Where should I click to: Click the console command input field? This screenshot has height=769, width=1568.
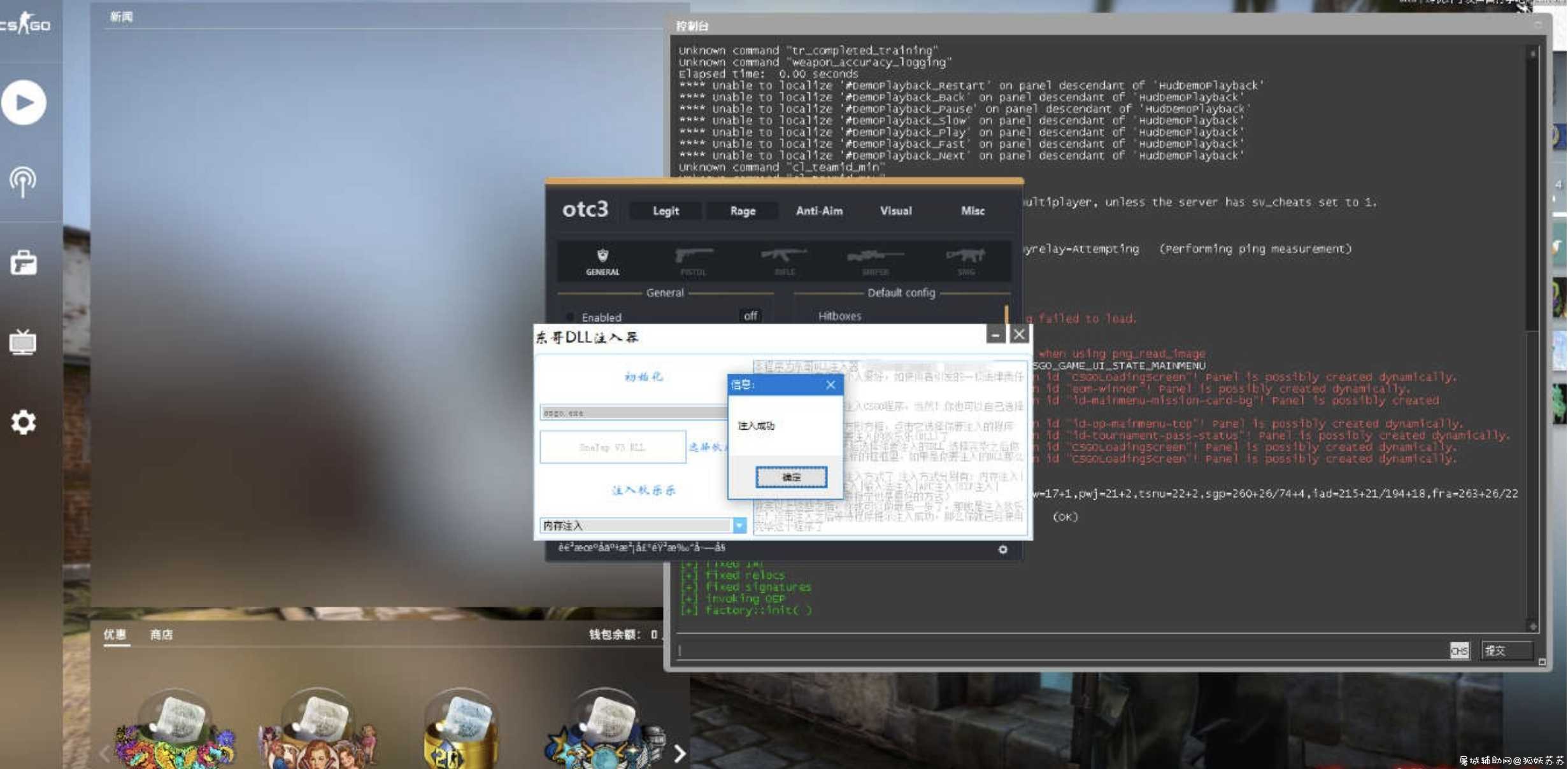(x=1060, y=651)
